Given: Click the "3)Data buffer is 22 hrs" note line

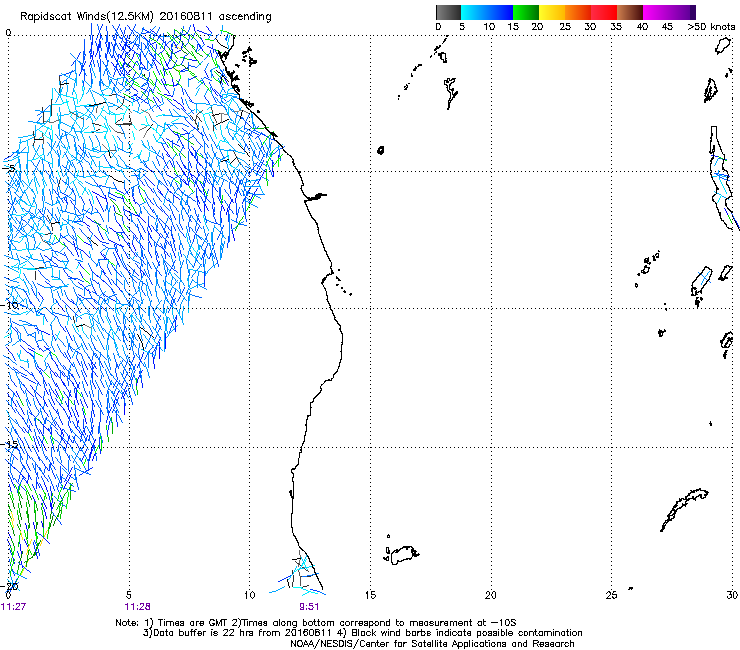Looking at the screenshot, I should (x=362, y=633).
